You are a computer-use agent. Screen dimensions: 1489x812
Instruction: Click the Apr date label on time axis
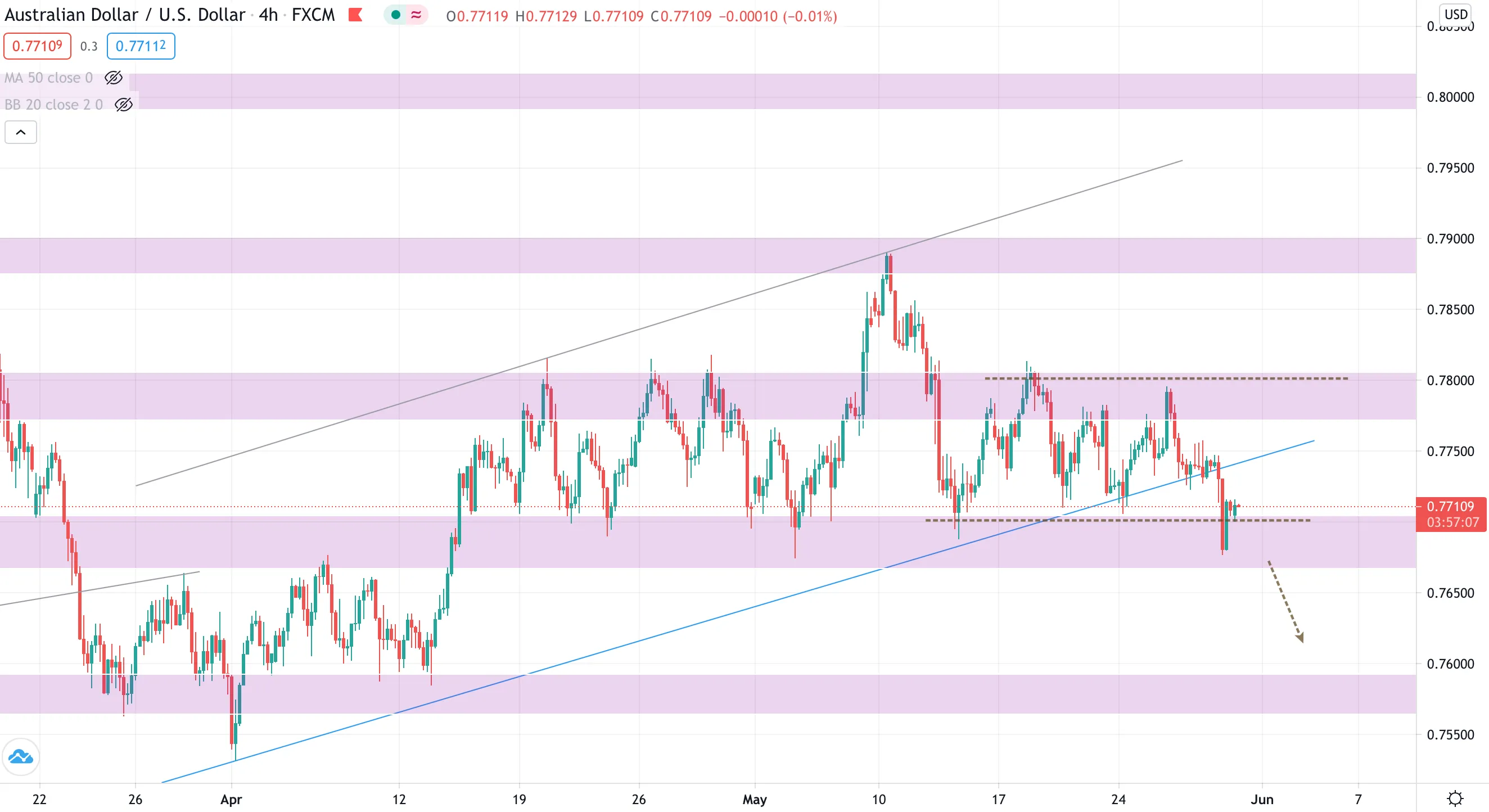pos(231,799)
